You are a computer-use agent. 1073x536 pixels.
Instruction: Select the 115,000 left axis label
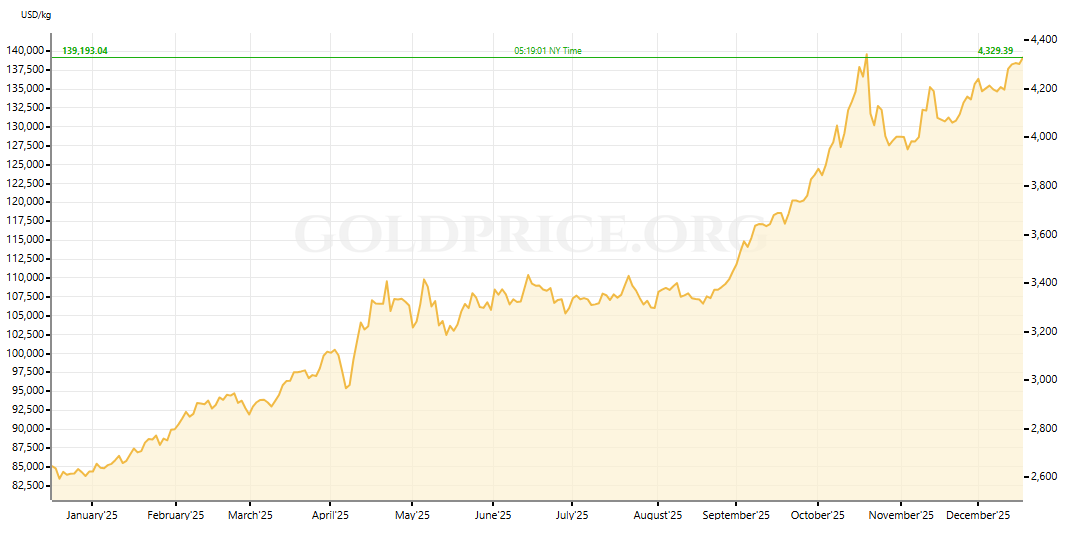[25, 240]
